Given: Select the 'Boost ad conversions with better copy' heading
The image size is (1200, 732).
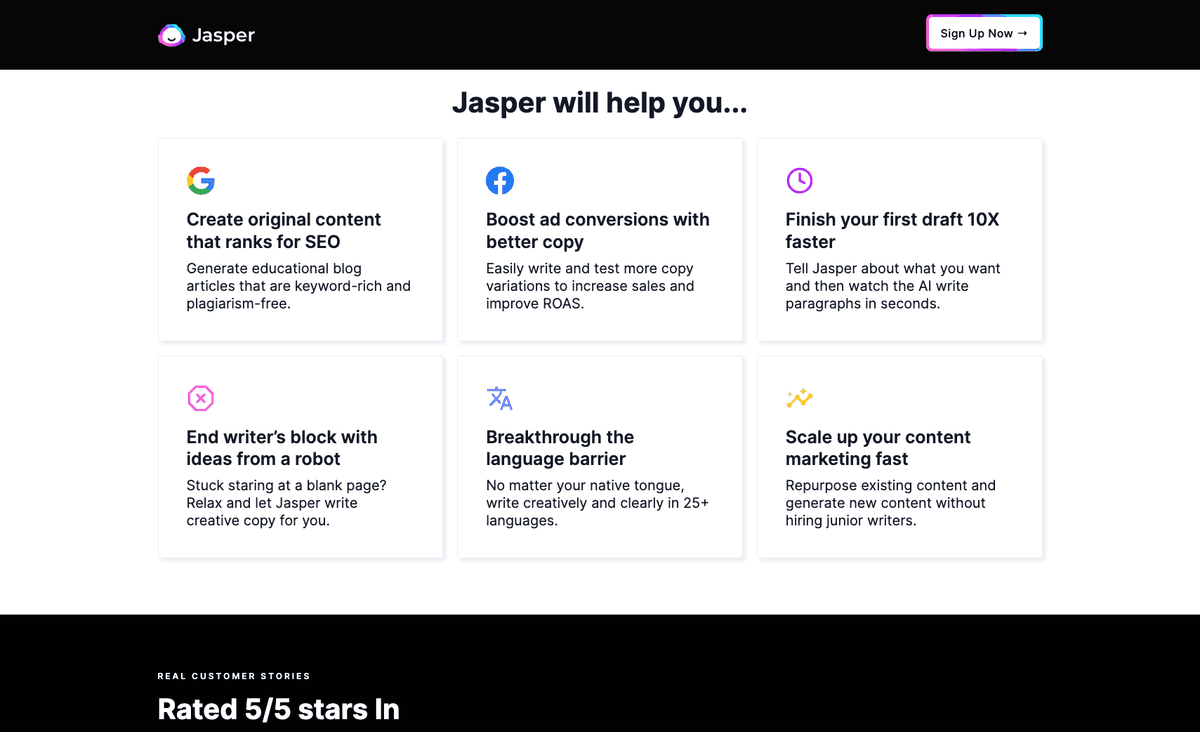Looking at the screenshot, I should (598, 230).
